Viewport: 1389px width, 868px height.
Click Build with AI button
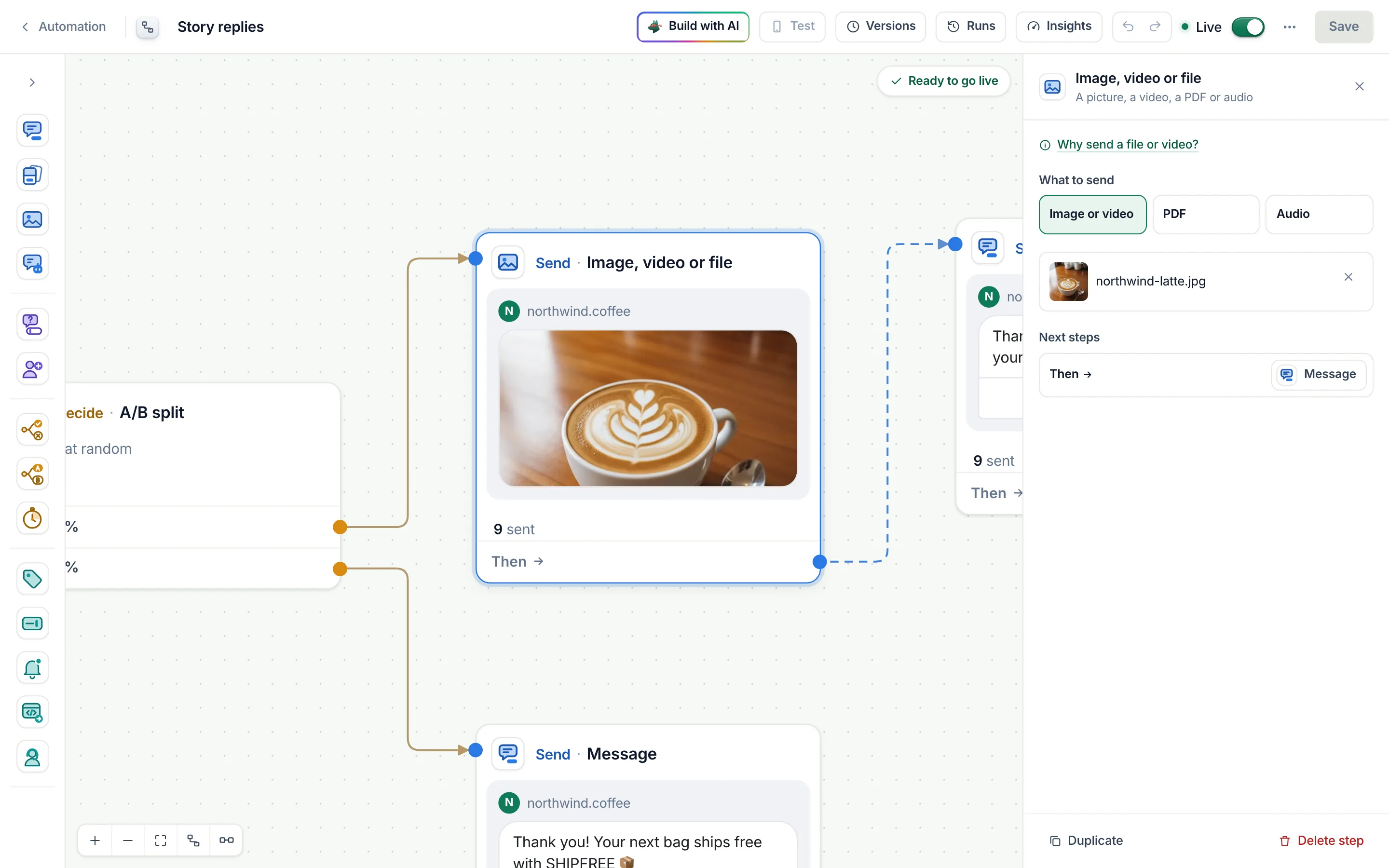[693, 27]
